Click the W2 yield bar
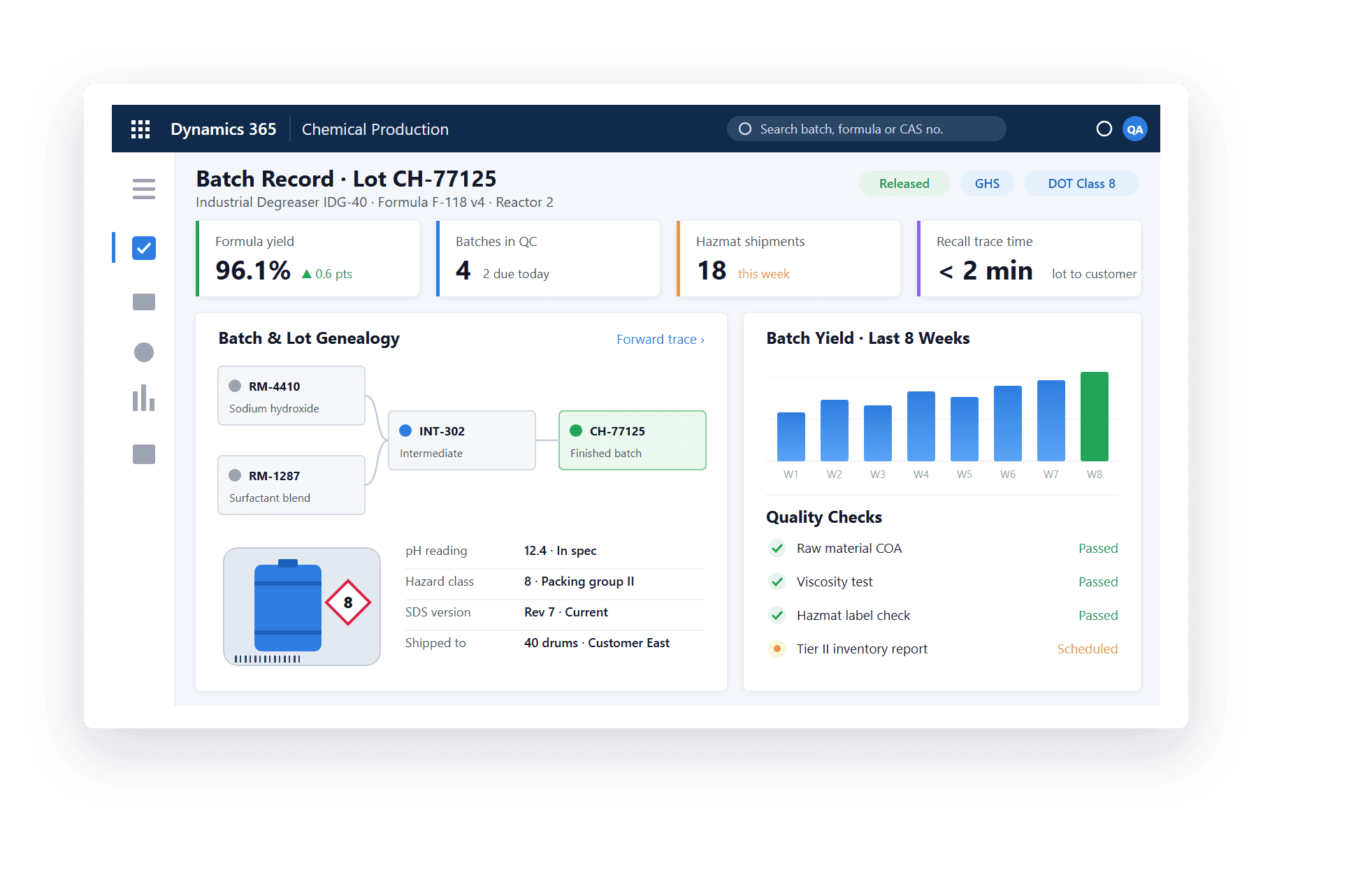 click(835, 431)
